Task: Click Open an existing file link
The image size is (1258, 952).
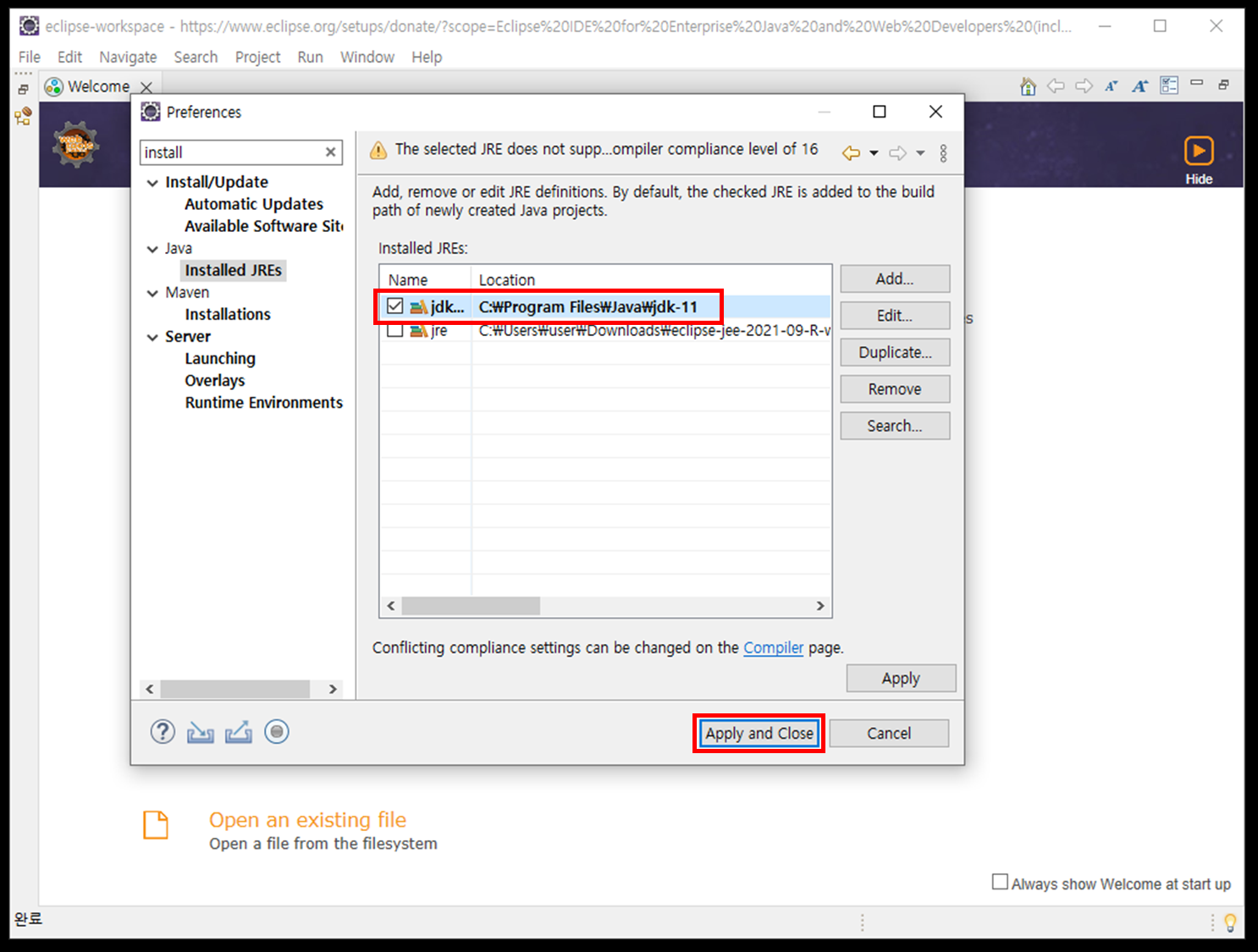Action: [x=307, y=819]
